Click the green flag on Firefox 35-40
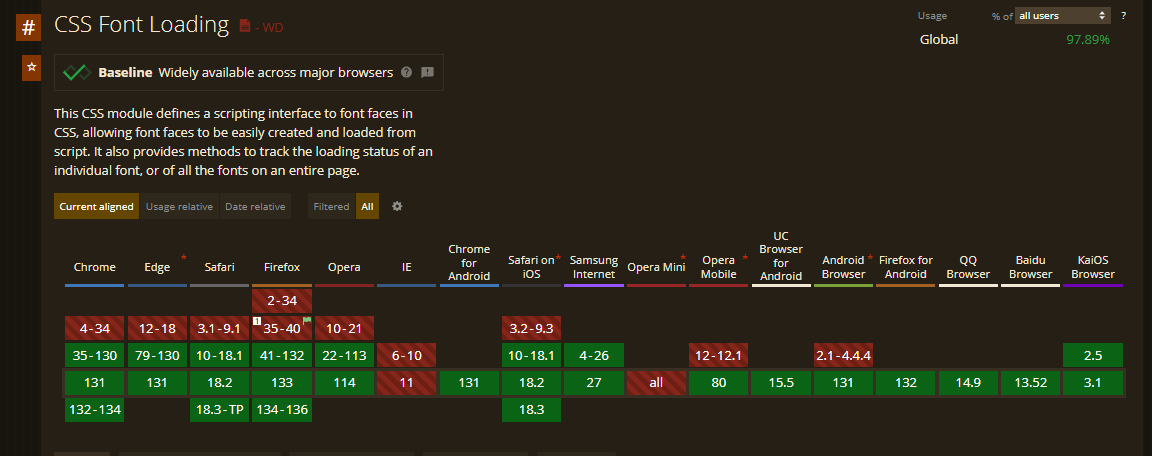The width and height of the screenshot is (1152, 456). click(x=307, y=320)
